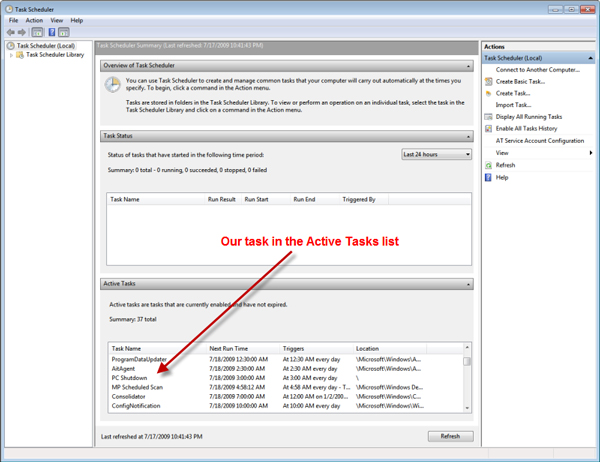Click the Active Tasks list scroll up arrow
The width and height of the screenshot is (600, 462).
pos(467,348)
